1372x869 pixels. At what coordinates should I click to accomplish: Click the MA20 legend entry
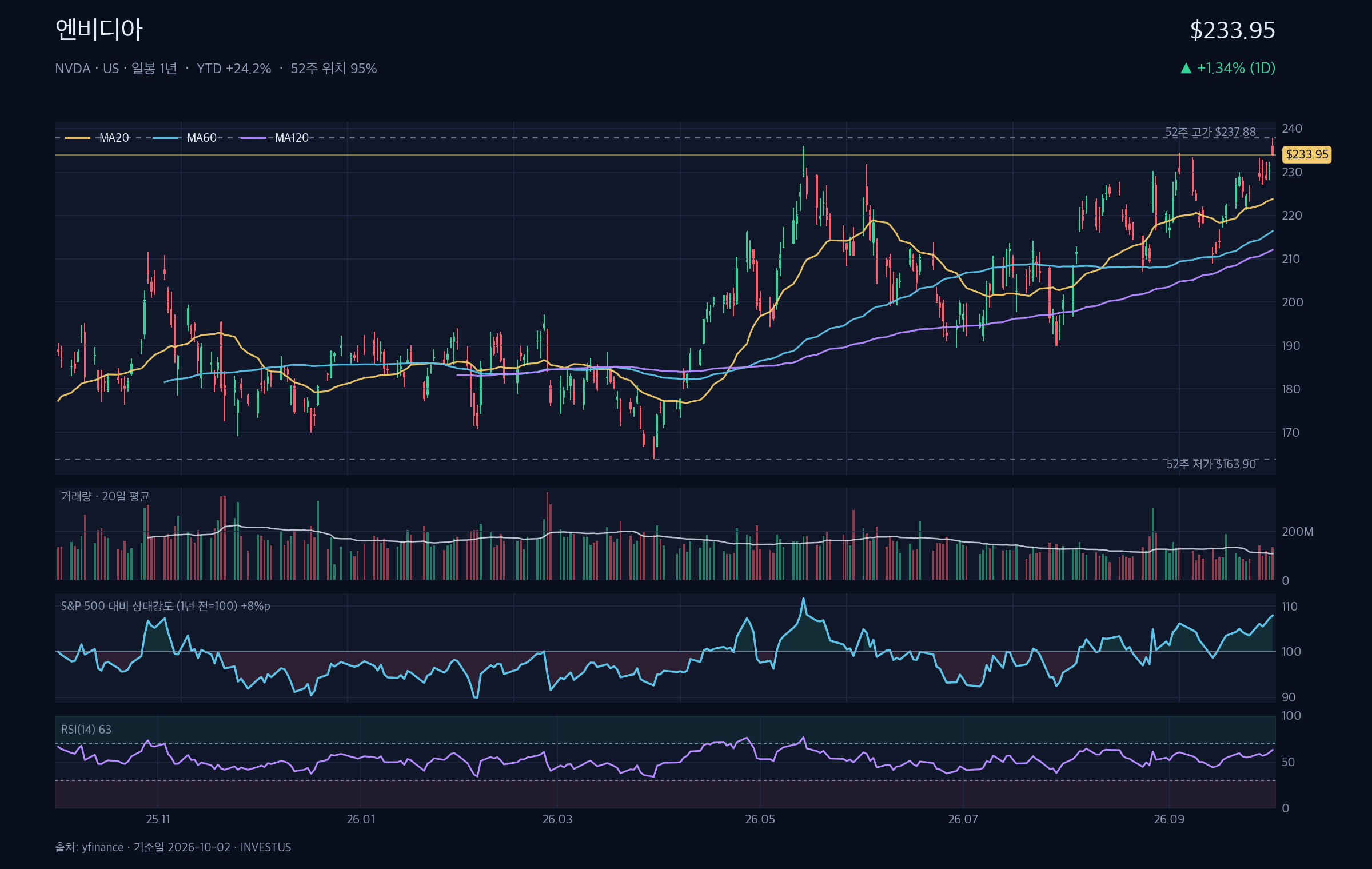click(98, 138)
